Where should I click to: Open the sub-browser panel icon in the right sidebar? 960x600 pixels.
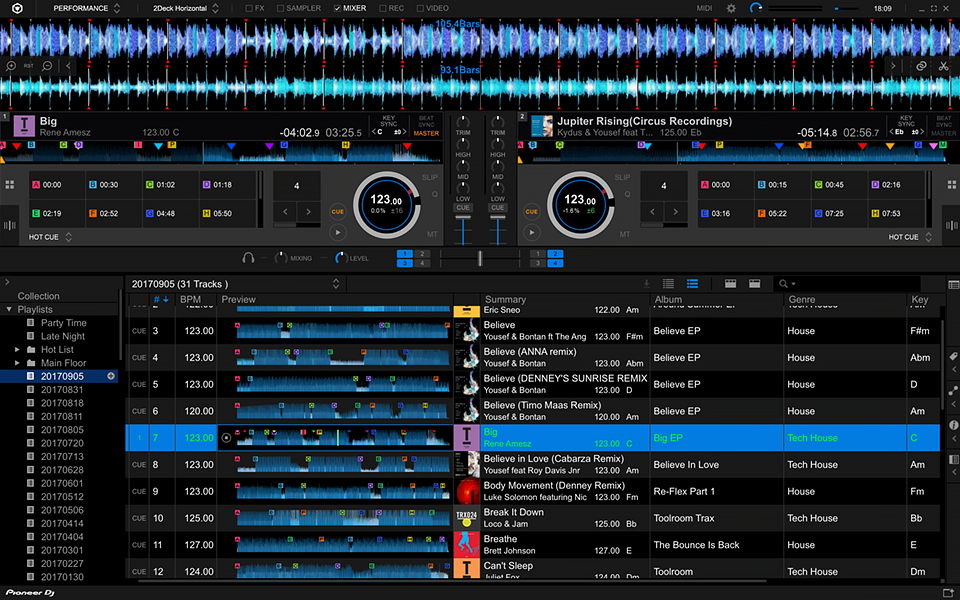point(953,459)
